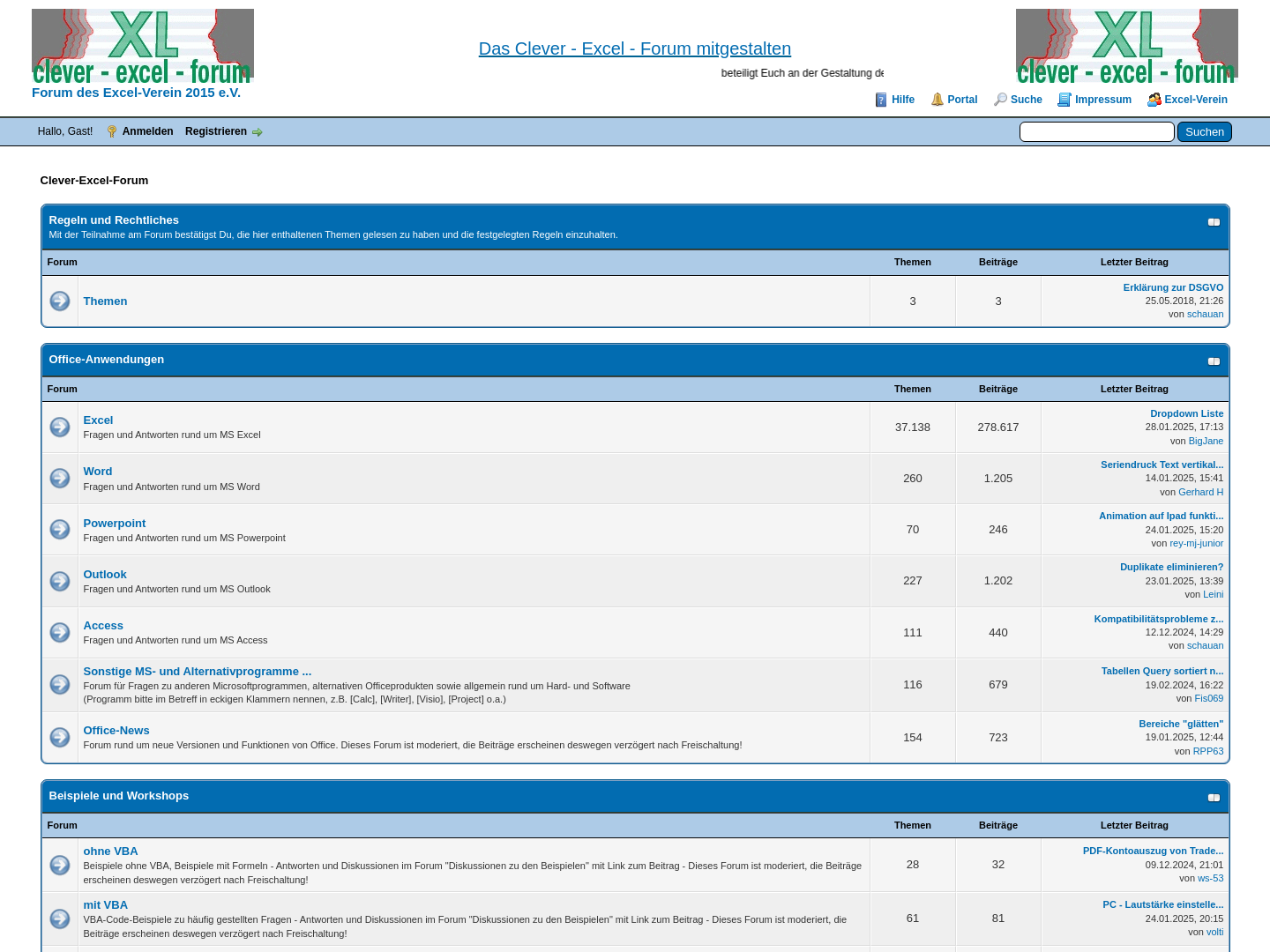
Task: Click the forum status icon for Office-News
Action: 59,737
